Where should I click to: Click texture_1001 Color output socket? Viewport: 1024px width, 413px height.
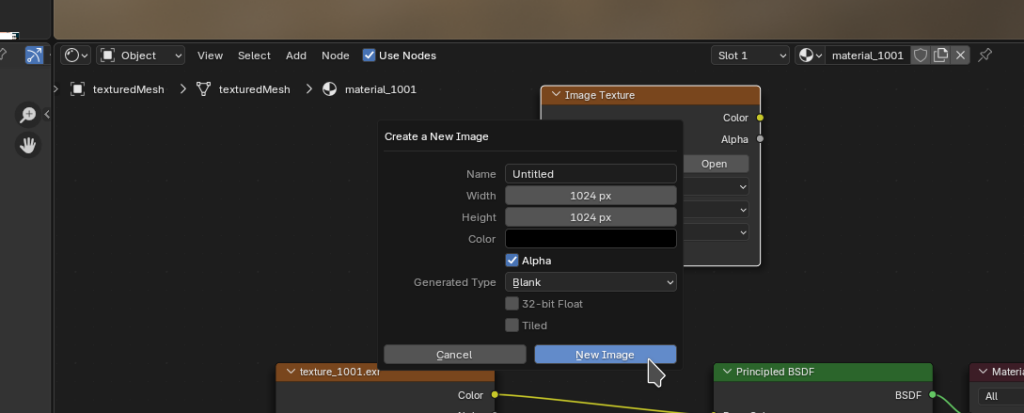point(494,395)
